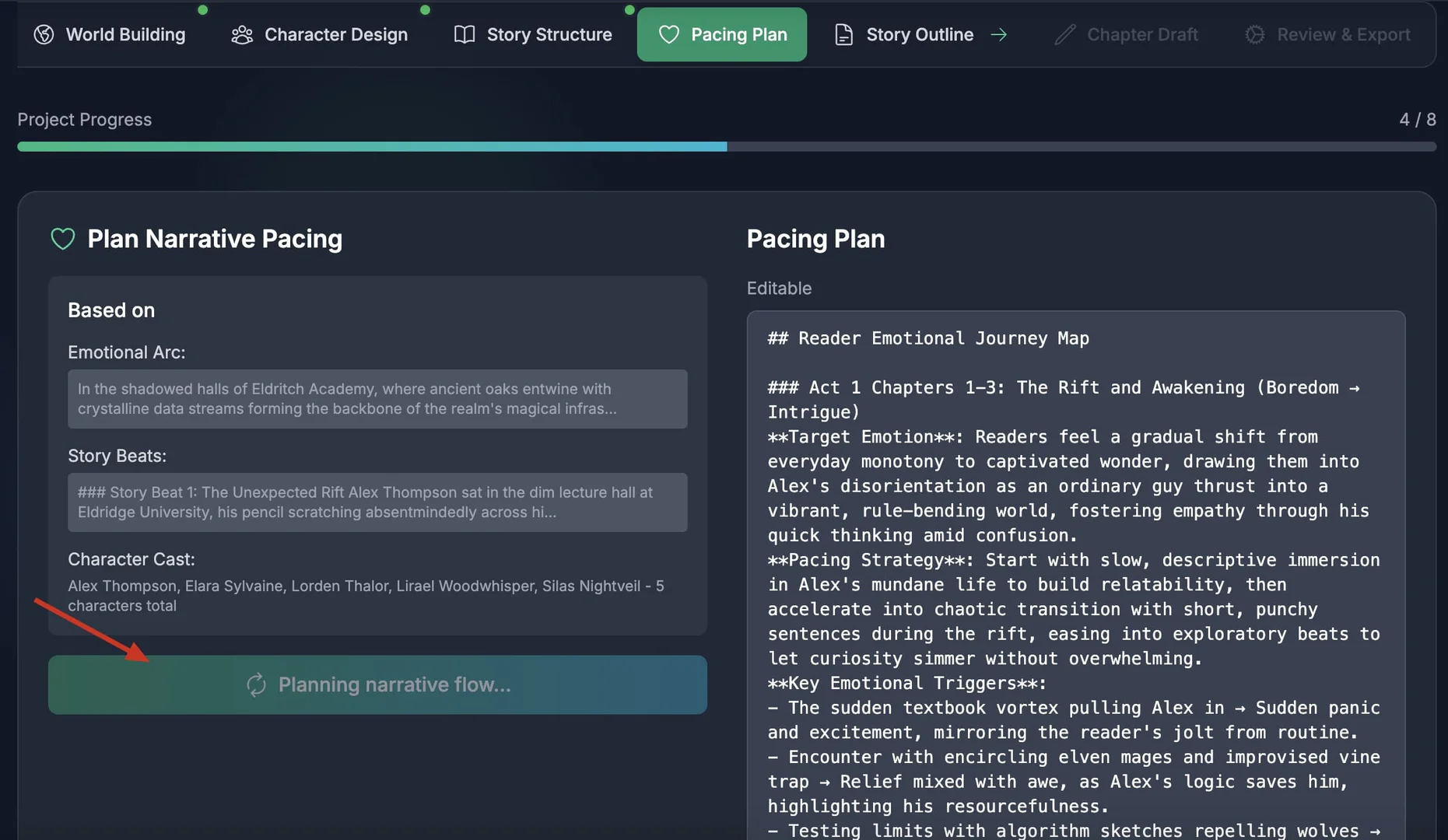Switch to the Pacing Plan tab
Viewport: 1448px width, 840px height.
pyautogui.click(x=721, y=34)
